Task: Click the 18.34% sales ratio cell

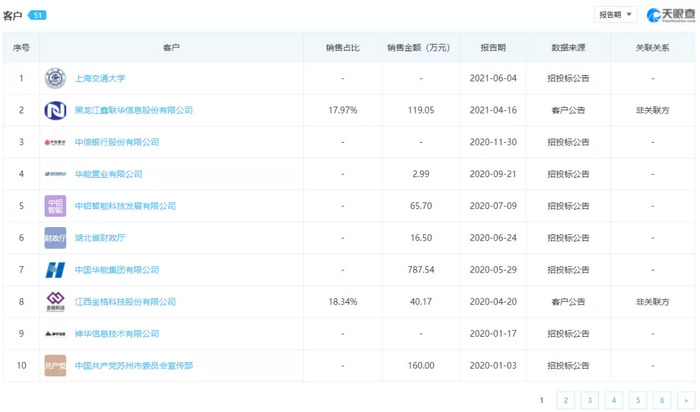Action: [343, 302]
